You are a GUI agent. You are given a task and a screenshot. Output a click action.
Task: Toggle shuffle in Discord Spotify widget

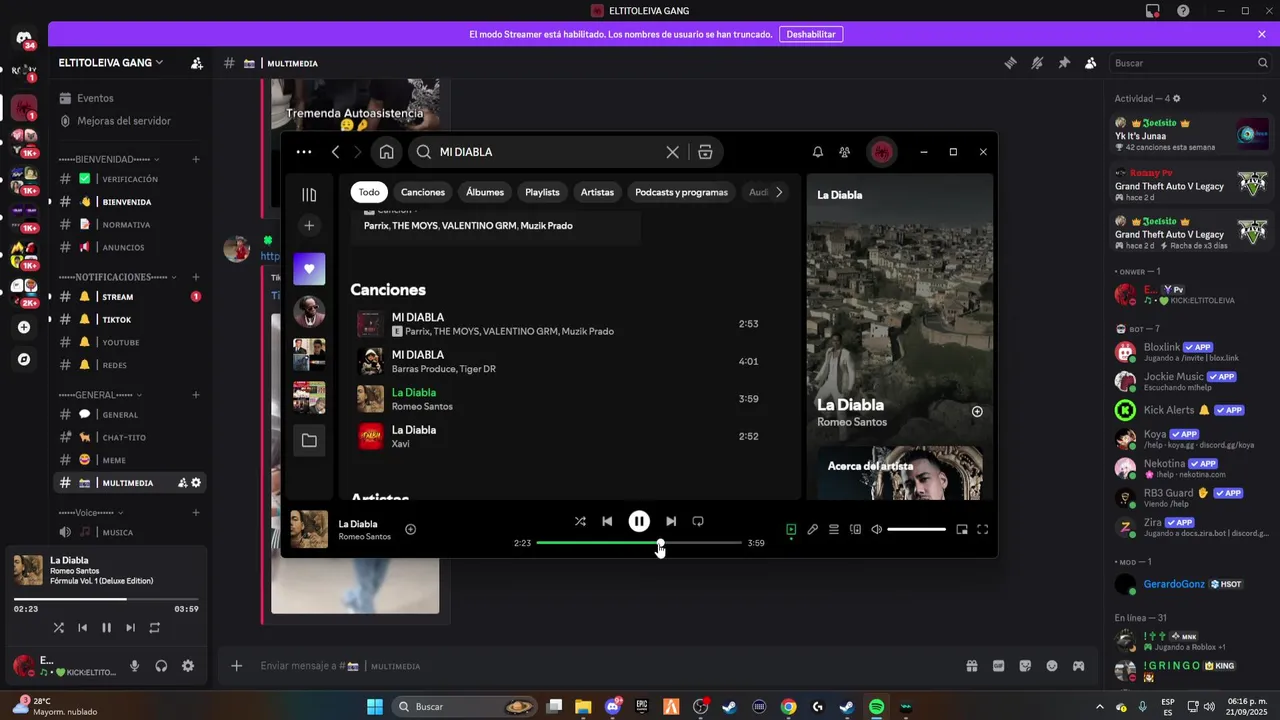pos(58,628)
